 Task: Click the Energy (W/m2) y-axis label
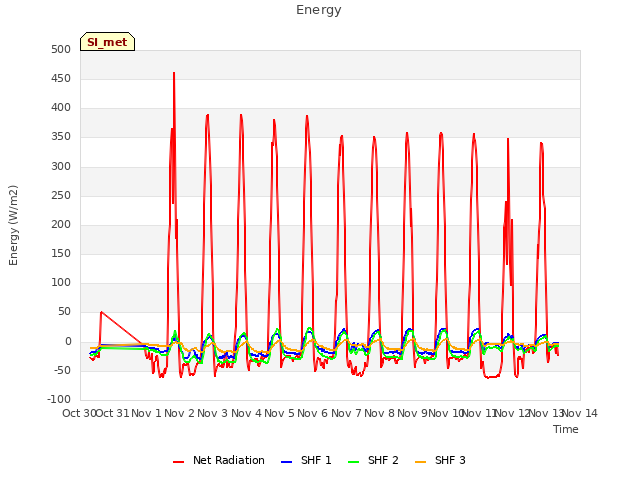(13, 225)
